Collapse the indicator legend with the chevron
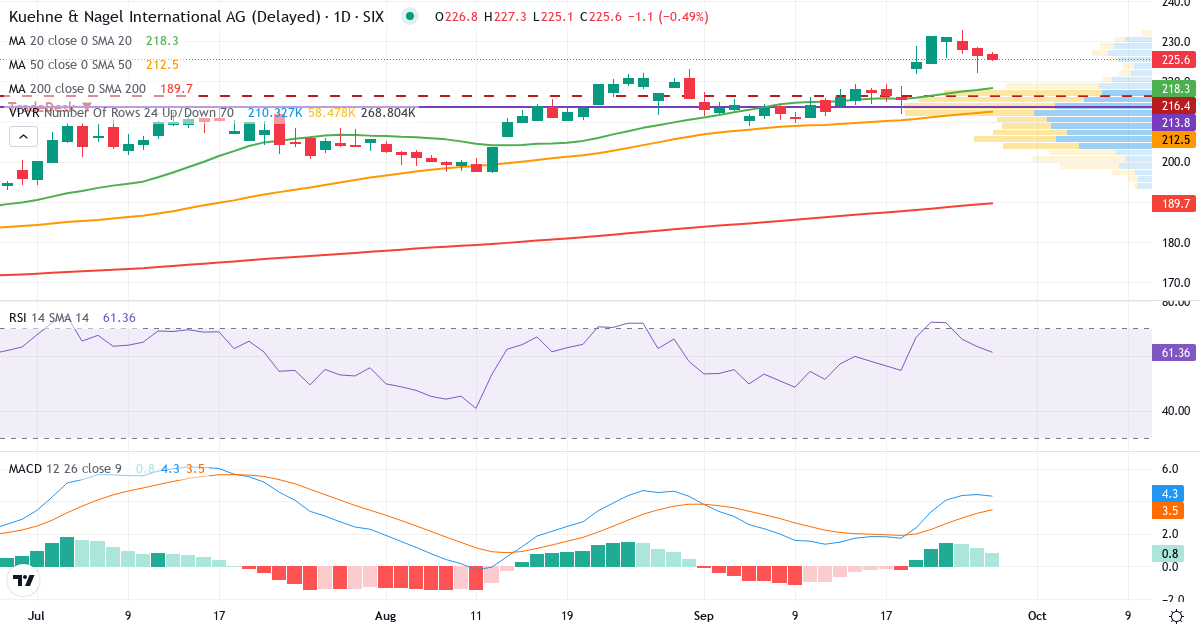1200x630 pixels. point(23,136)
